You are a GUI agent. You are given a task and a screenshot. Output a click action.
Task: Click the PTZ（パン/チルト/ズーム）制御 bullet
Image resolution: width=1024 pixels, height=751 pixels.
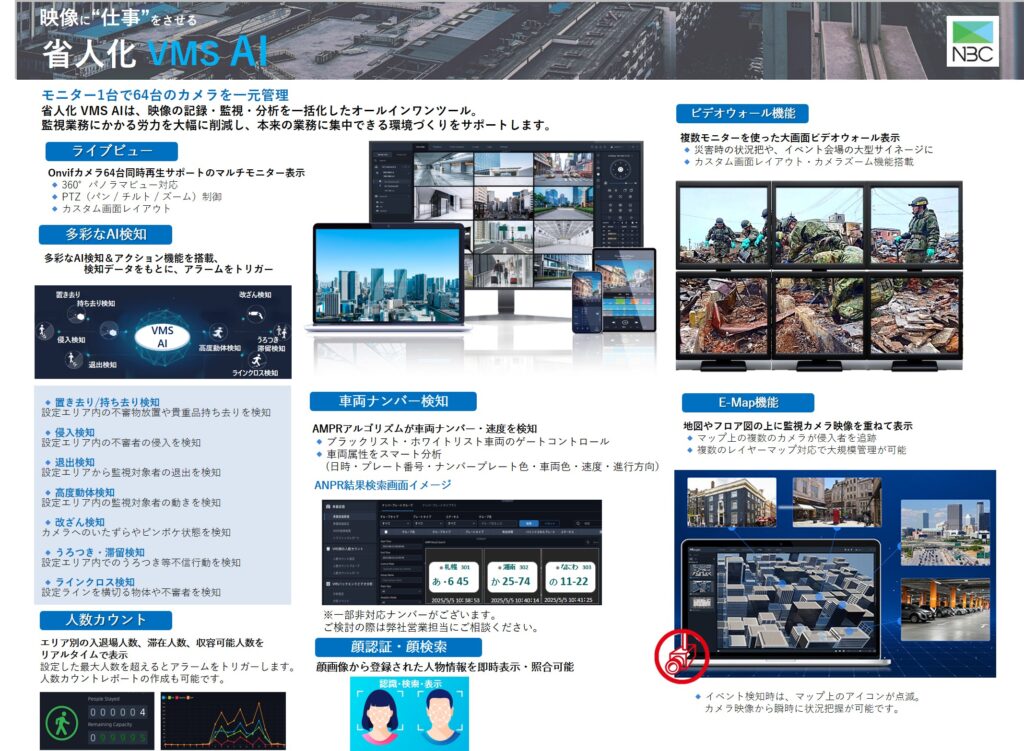(135, 197)
